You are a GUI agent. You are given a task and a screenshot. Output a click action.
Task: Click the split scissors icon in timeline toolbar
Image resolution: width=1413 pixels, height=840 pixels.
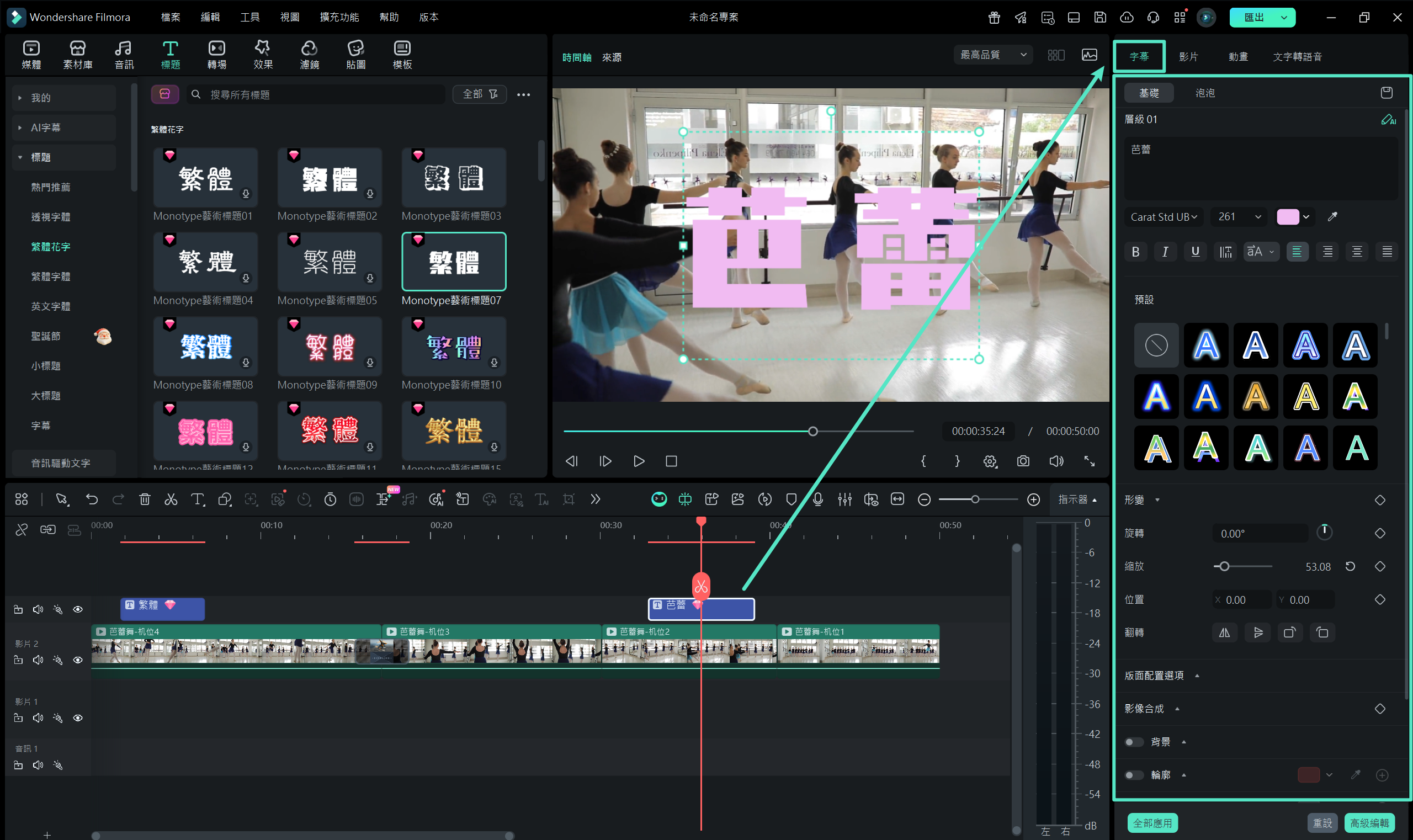tap(171, 499)
